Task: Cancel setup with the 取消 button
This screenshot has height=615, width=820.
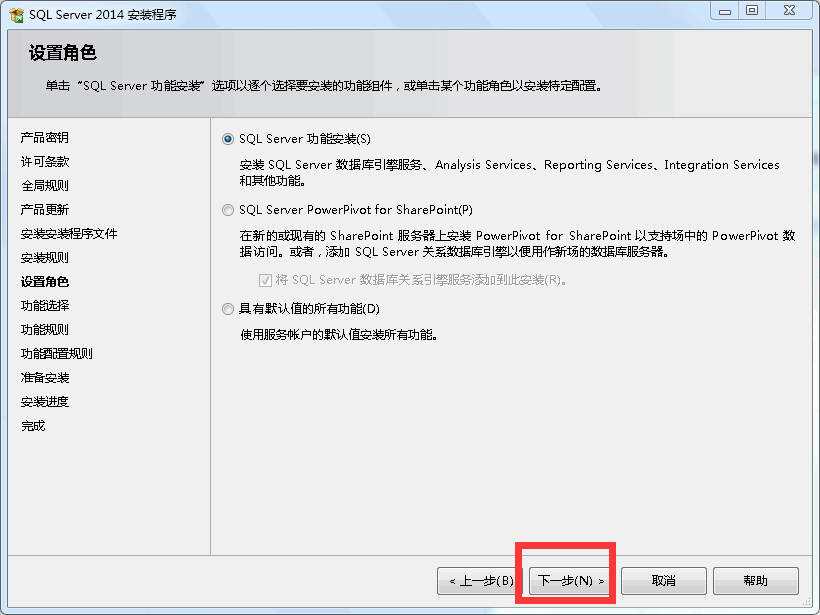Action: (664, 581)
